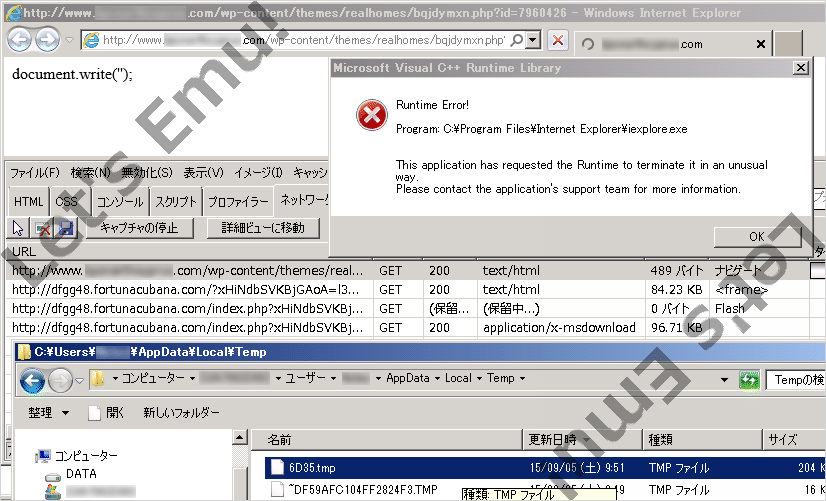Sort by the 種類 column header
Viewport: 826px width, 501px height.
click(703, 439)
